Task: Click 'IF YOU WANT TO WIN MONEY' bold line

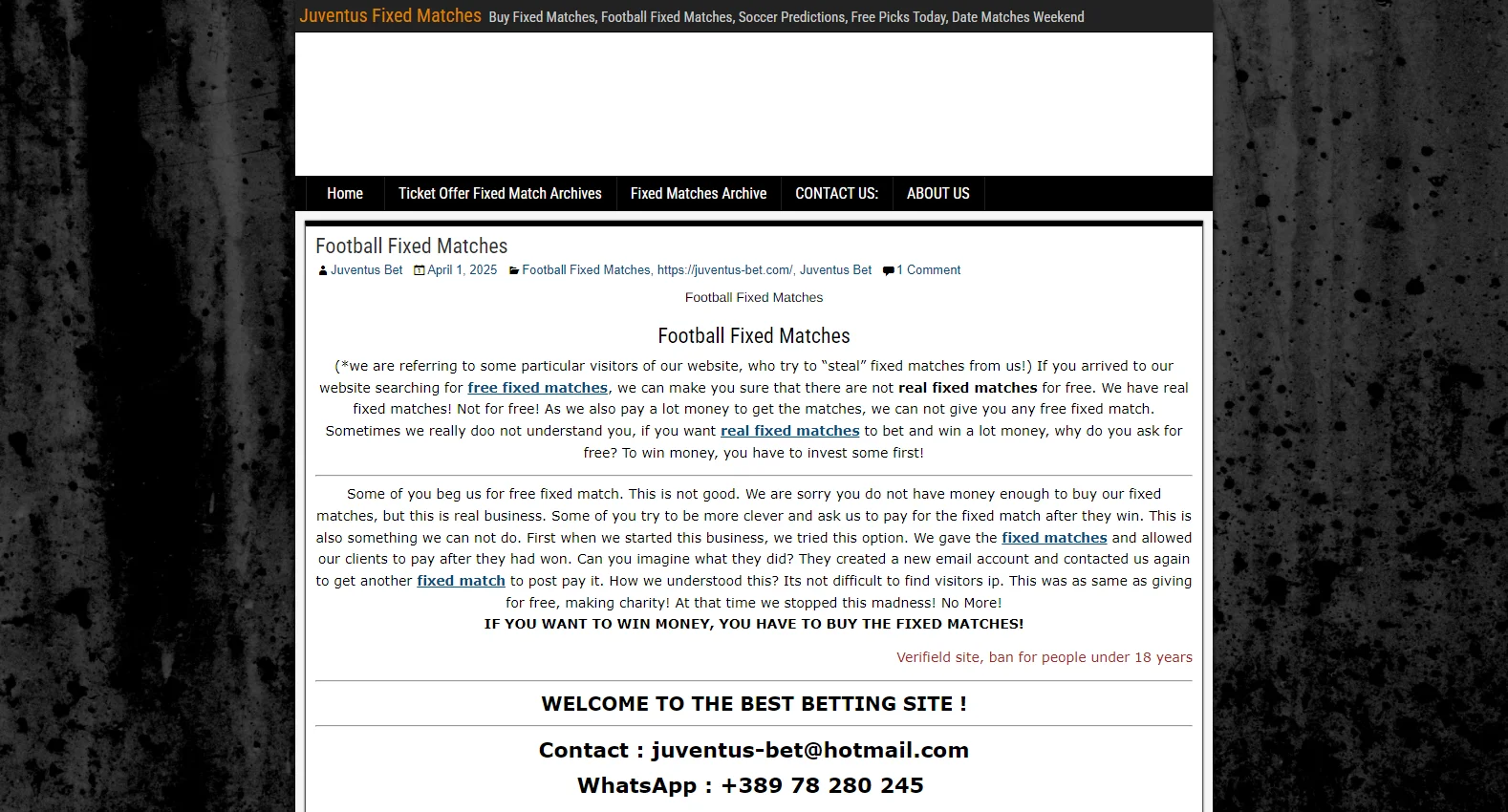Action: click(754, 624)
